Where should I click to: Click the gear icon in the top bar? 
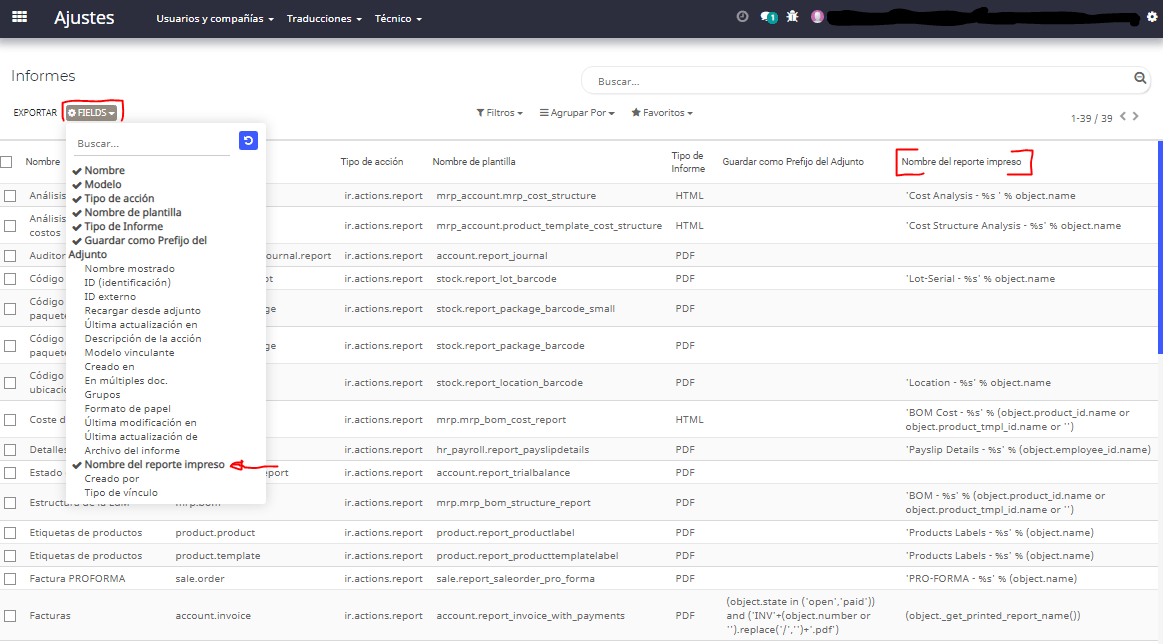click(1152, 16)
